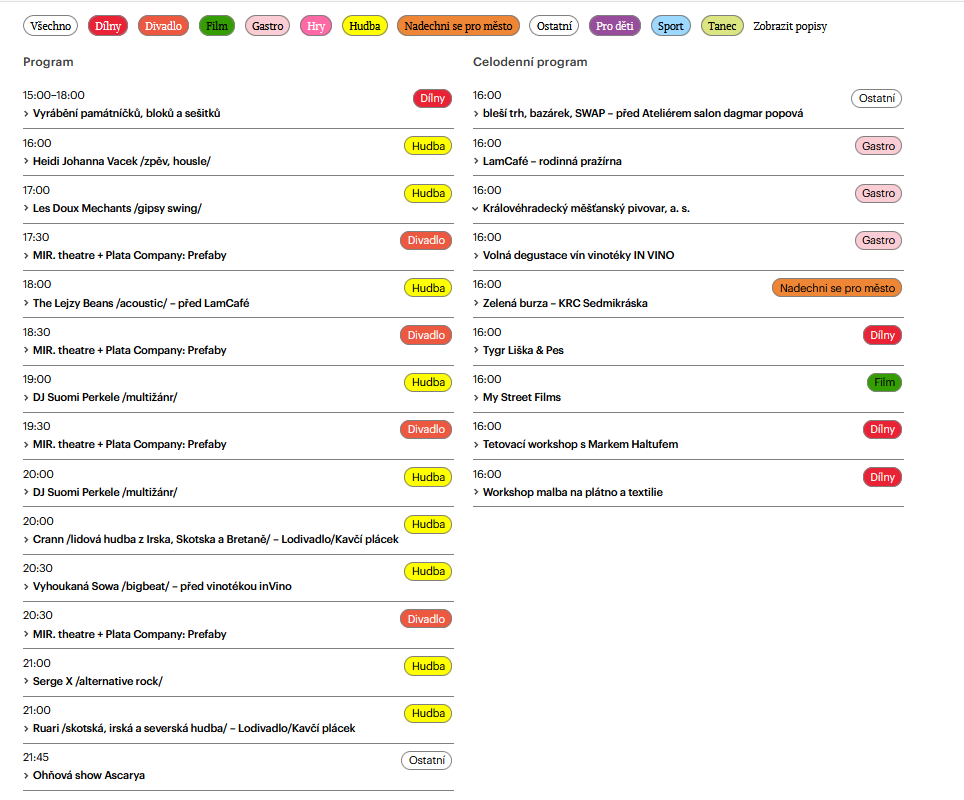The height and width of the screenshot is (800, 964).
Task: Click Hudba tag on the Heidi Johanna Vacek row
Action: pyautogui.click(x=428, y=146)
